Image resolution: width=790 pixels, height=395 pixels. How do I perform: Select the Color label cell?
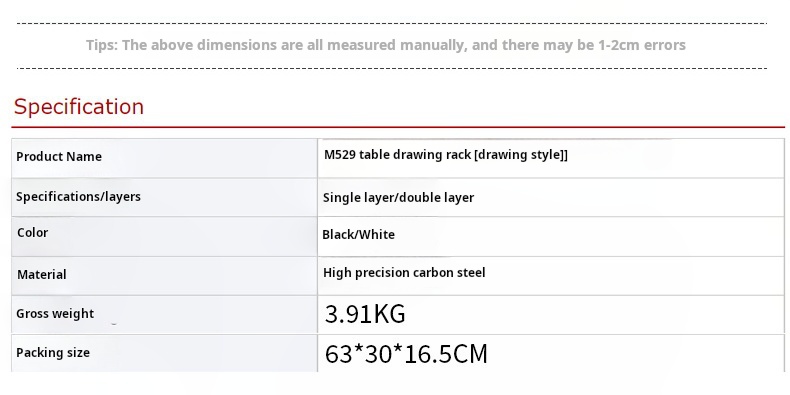[x=164, y=236]
